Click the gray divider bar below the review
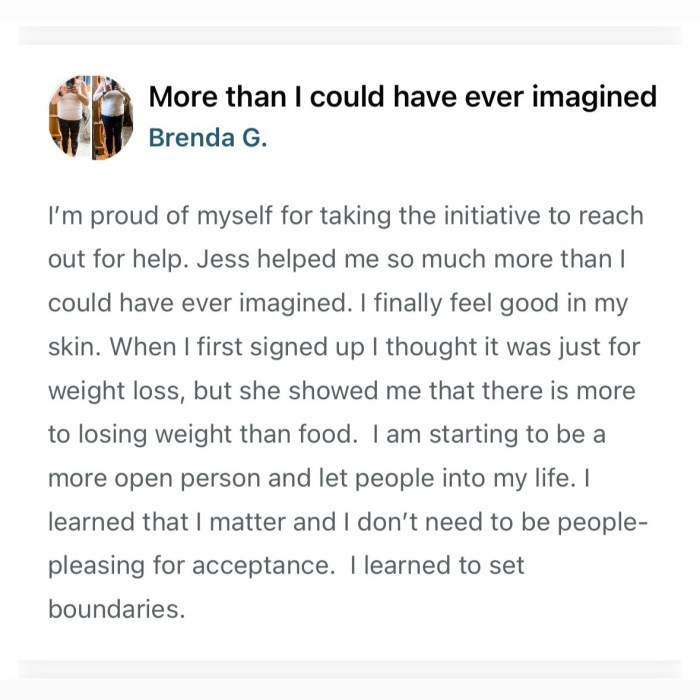The width and height of the screenshot is (700, 700). click(350, 668)
